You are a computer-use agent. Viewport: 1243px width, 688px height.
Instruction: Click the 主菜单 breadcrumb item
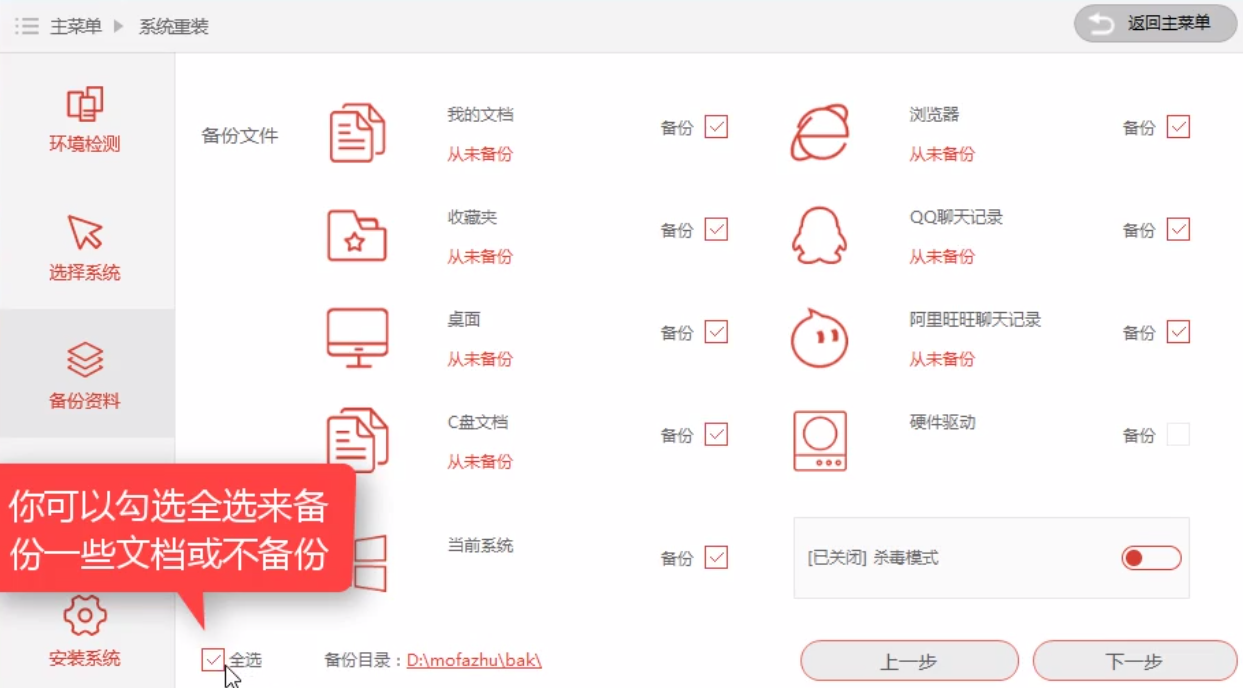click(x=76, y=25)
